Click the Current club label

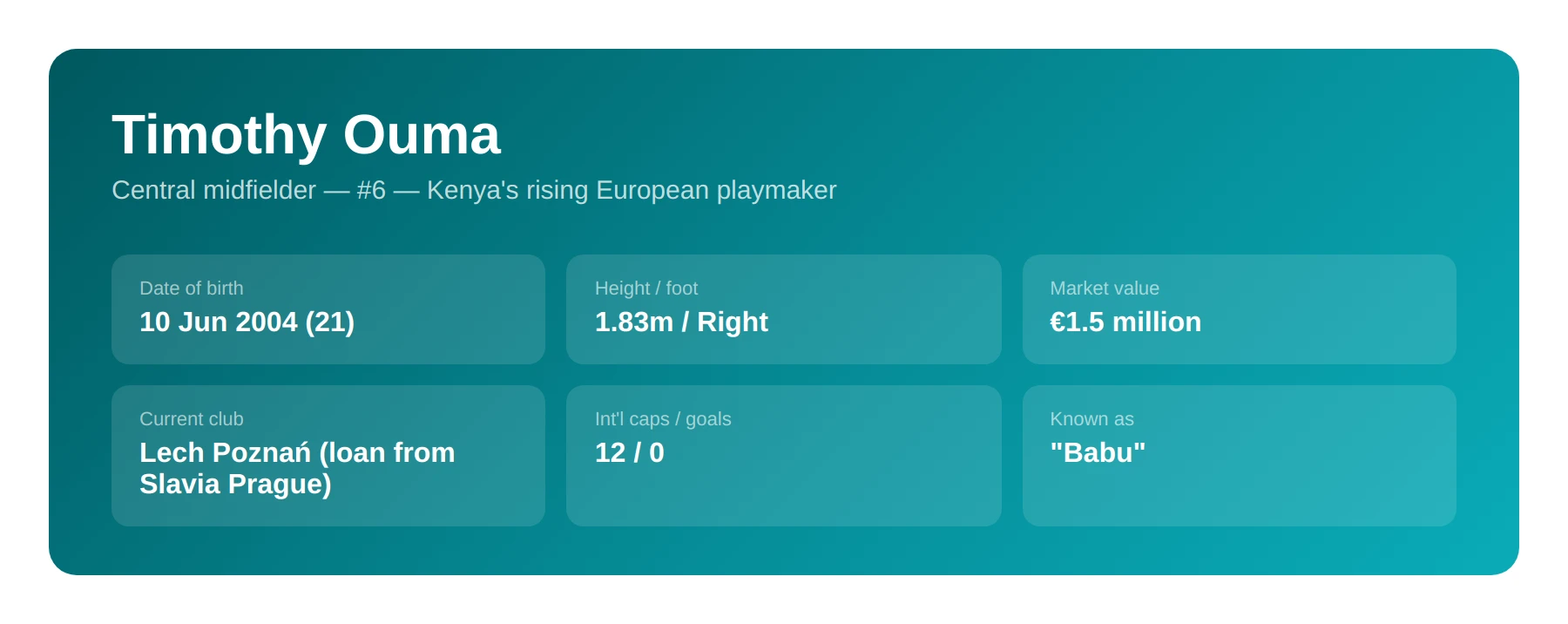click(192, 419)
